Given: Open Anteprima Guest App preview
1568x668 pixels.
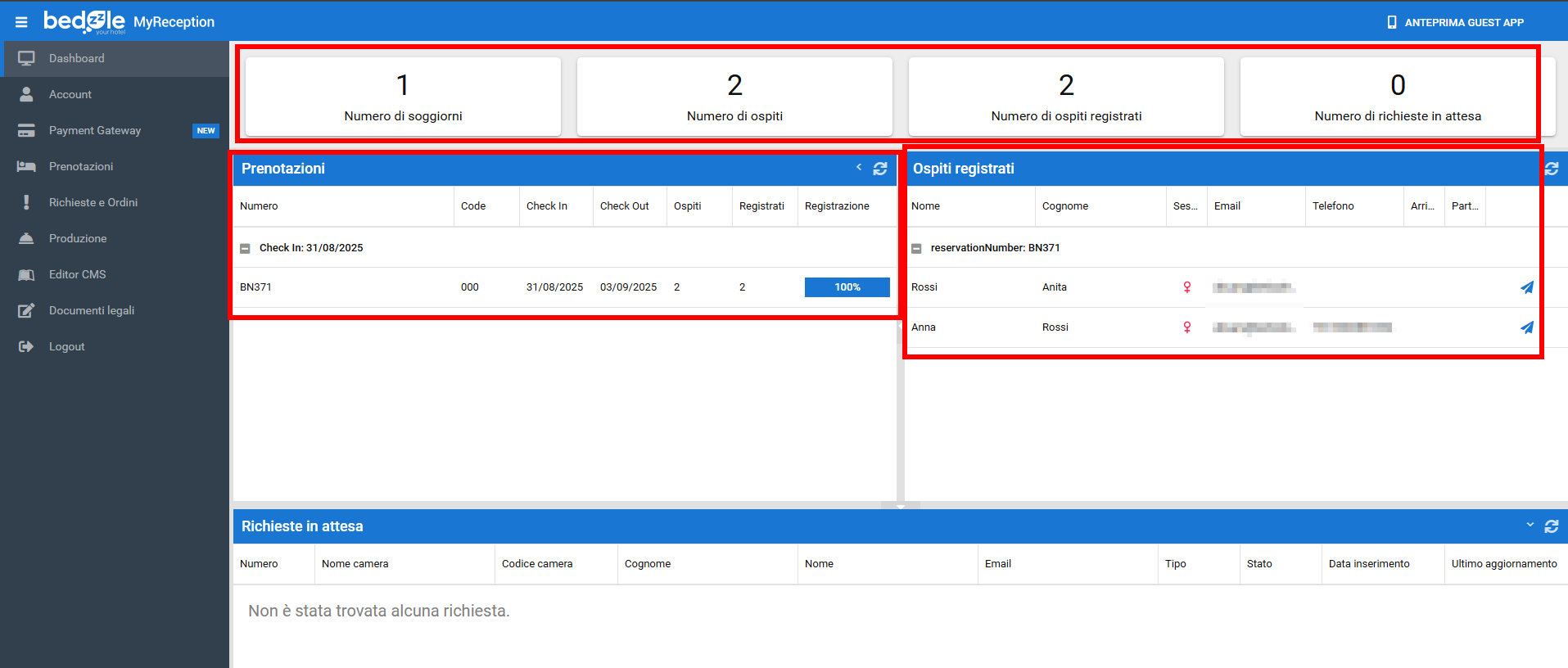Looking at the screenshot, I should point(1455,22).
